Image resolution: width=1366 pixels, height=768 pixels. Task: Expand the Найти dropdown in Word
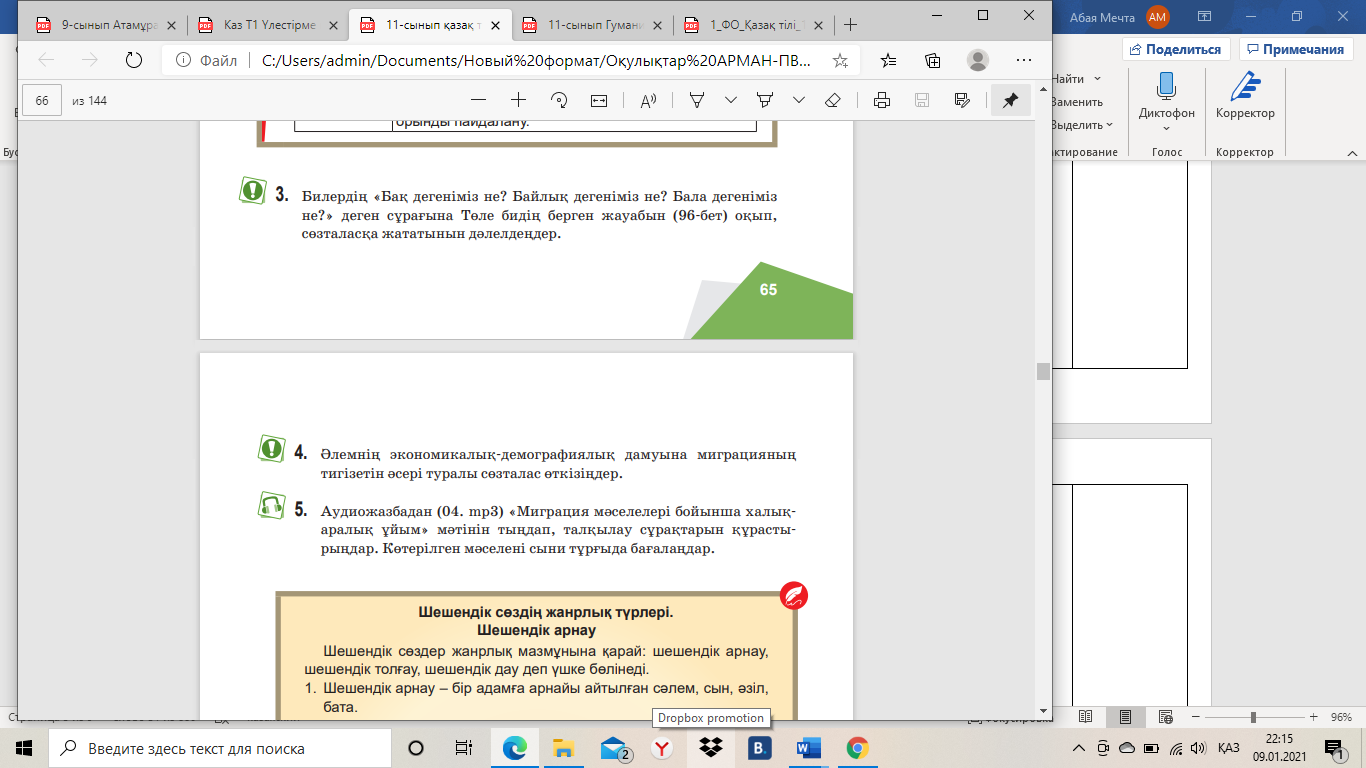point(1097,79)
